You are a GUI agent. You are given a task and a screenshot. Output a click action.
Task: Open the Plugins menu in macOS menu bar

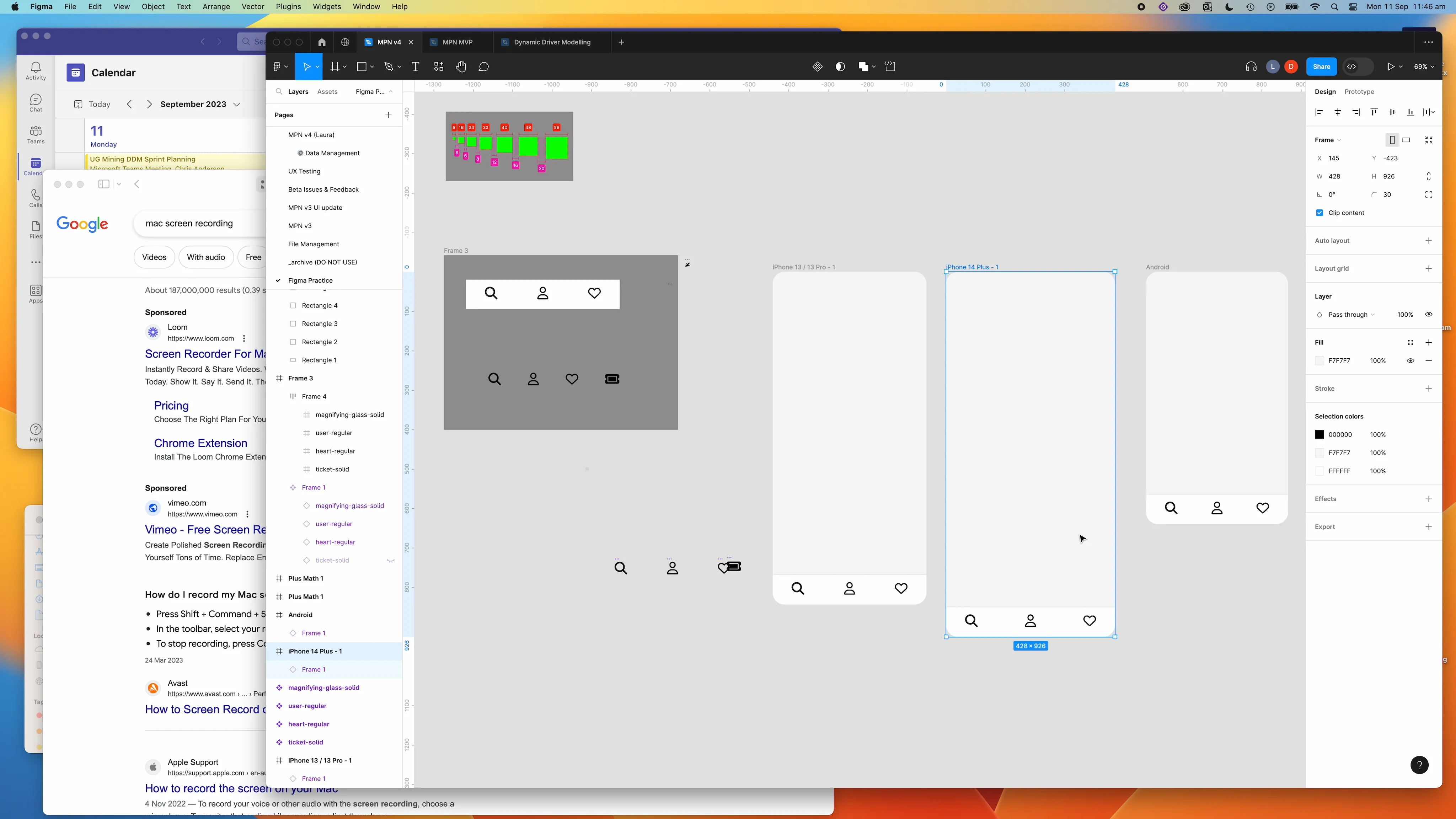(x=288, y=7)
